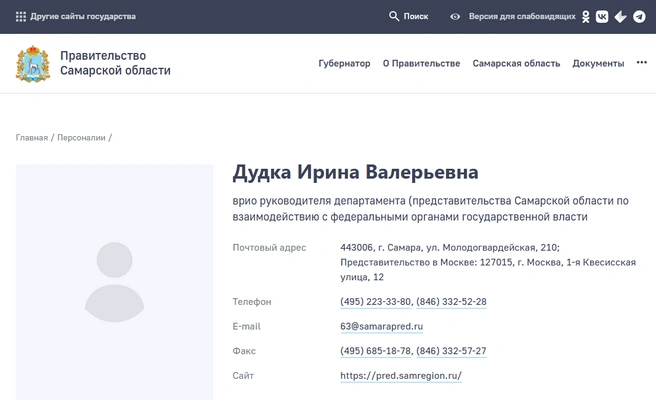Click fax number (495) 685-18-78
This screenshot has width=656, height=401.
pyautogui.click(x=376, y=351)
